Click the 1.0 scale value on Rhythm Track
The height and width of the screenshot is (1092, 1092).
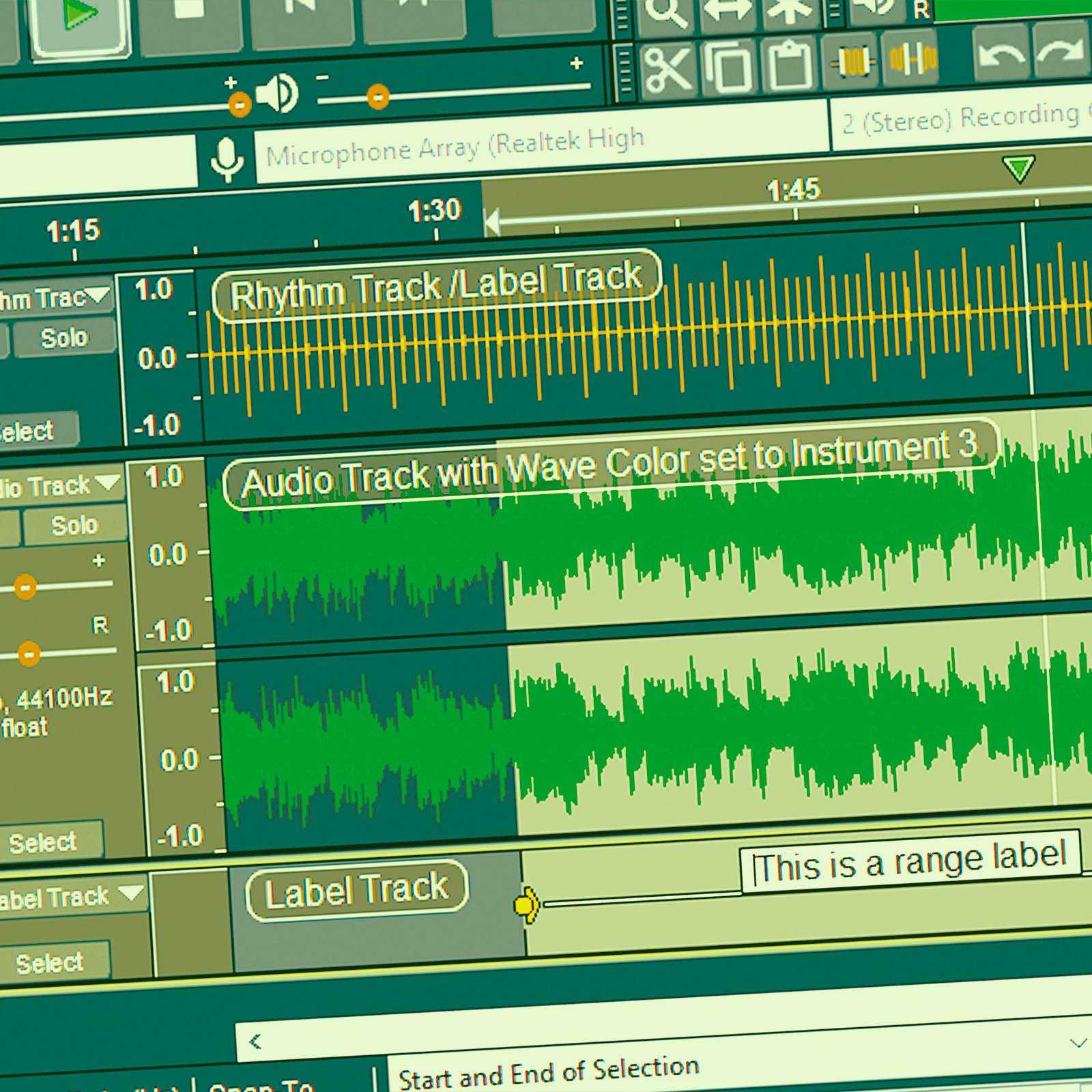[x=154, y=289]
